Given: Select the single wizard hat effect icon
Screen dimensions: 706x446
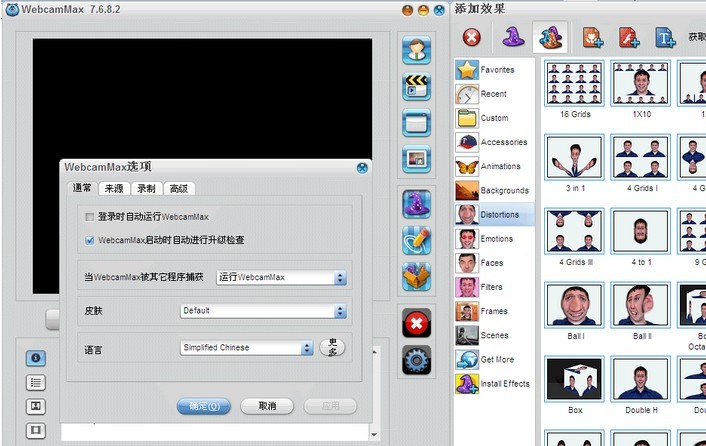Looking at the screenshot, I should (x=513, y=37).
